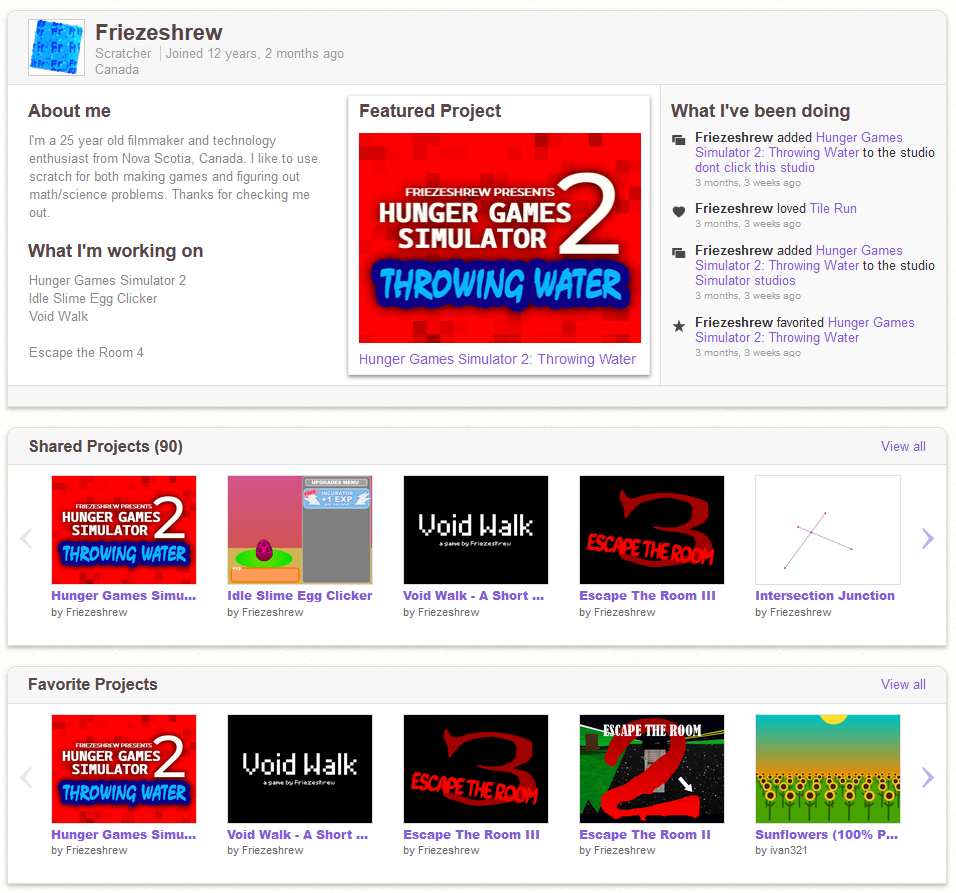Viewport: 956px width, 893px height.
Task: Open Escape The Room II thumbnail
Action: (x=652, y=769)
